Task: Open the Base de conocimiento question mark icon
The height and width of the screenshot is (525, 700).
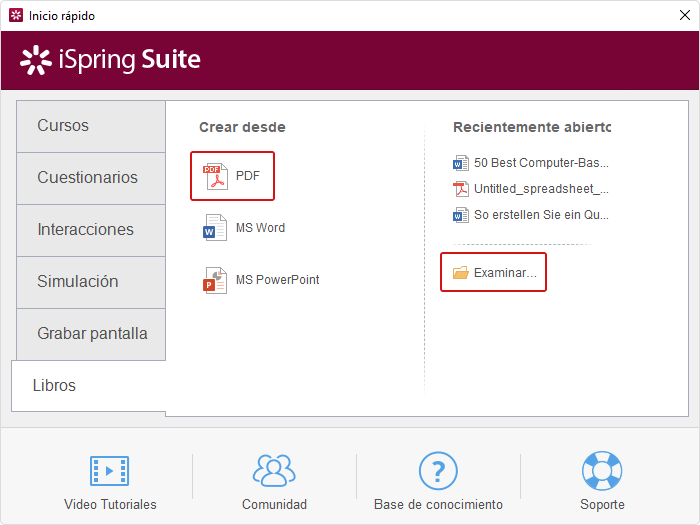Action: [x=438, y=471]
